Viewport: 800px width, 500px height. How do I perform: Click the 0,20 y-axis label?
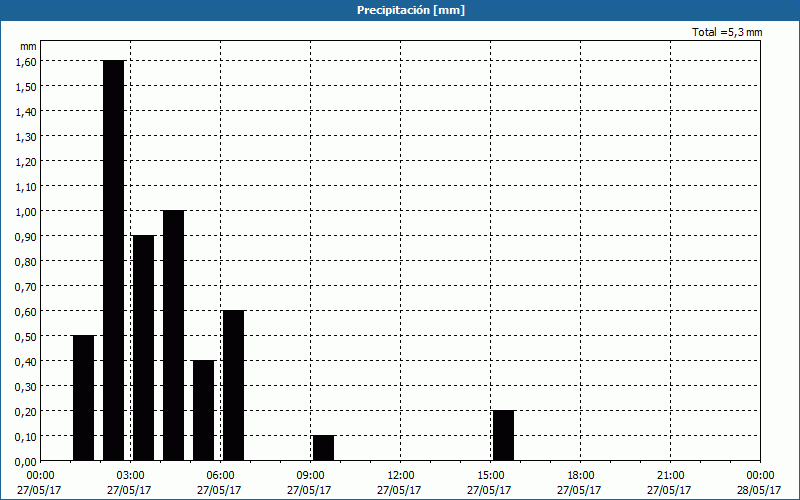(26, 411)
